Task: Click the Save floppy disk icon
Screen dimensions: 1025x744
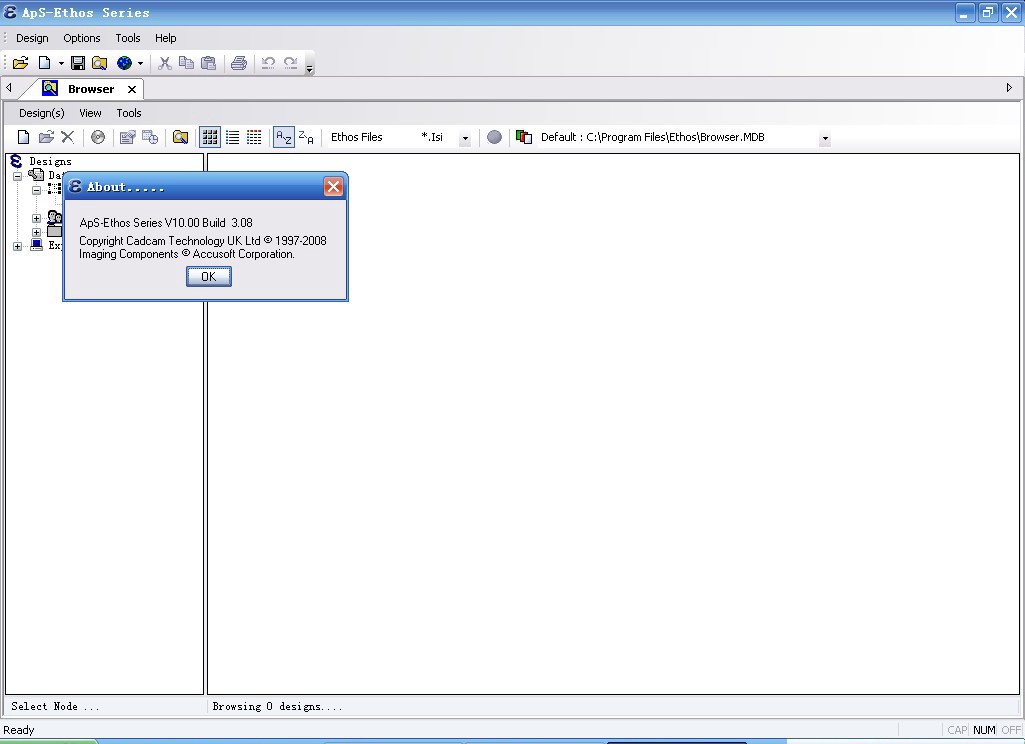Action: (78, 63)
